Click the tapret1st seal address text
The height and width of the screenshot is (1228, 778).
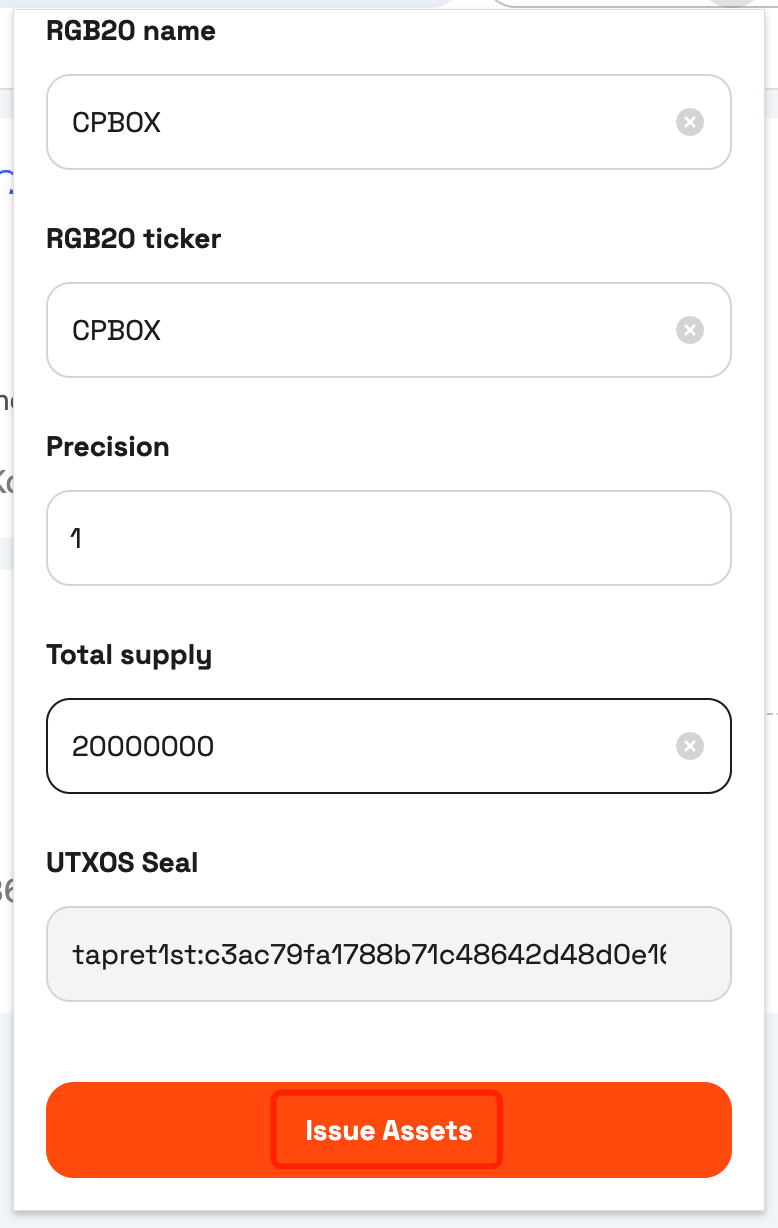click(x=369, y=954)
